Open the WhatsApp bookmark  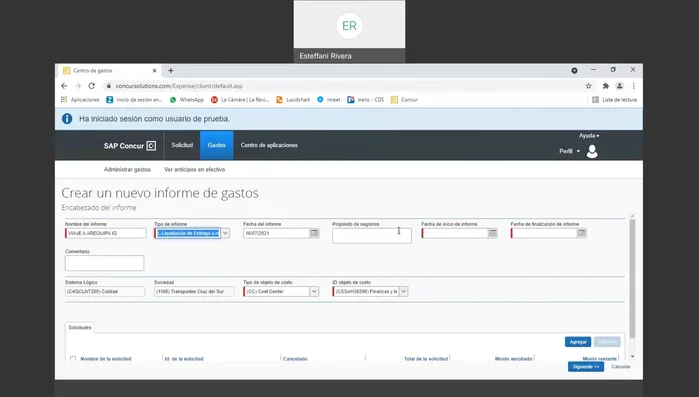pyautogui.click(x=187, y=100)
